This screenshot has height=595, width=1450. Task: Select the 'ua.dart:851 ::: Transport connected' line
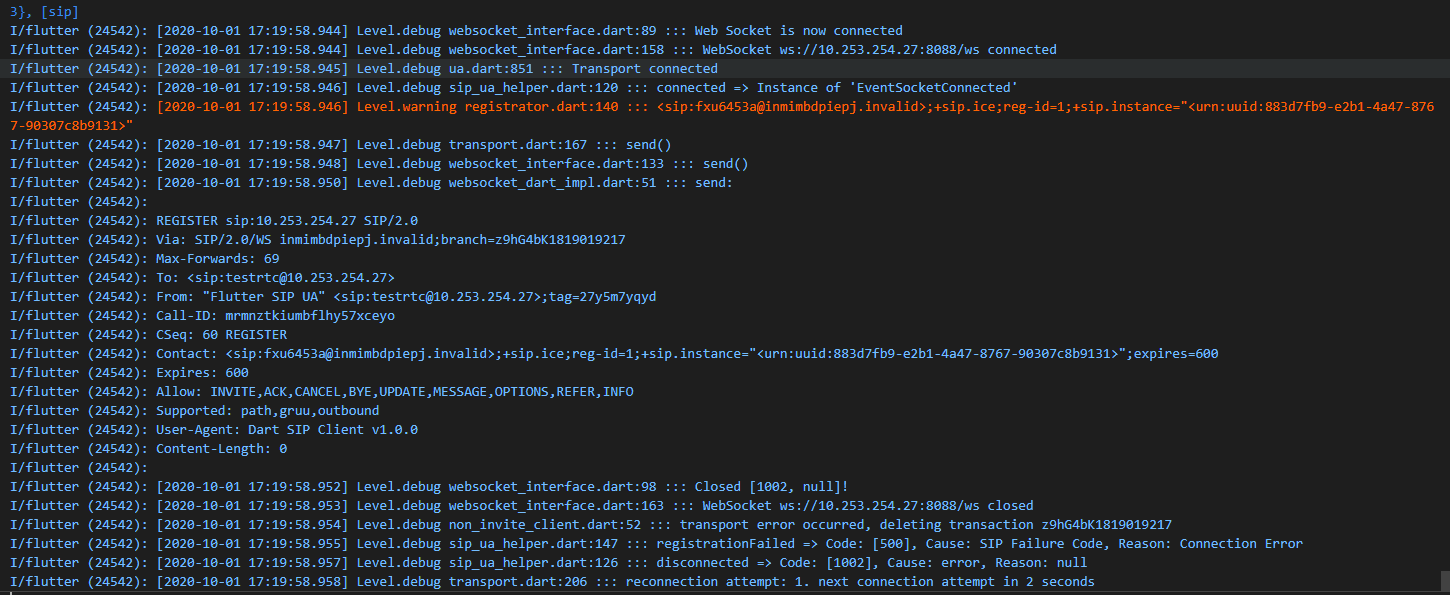pyautogui.click(x=364, y=68)
